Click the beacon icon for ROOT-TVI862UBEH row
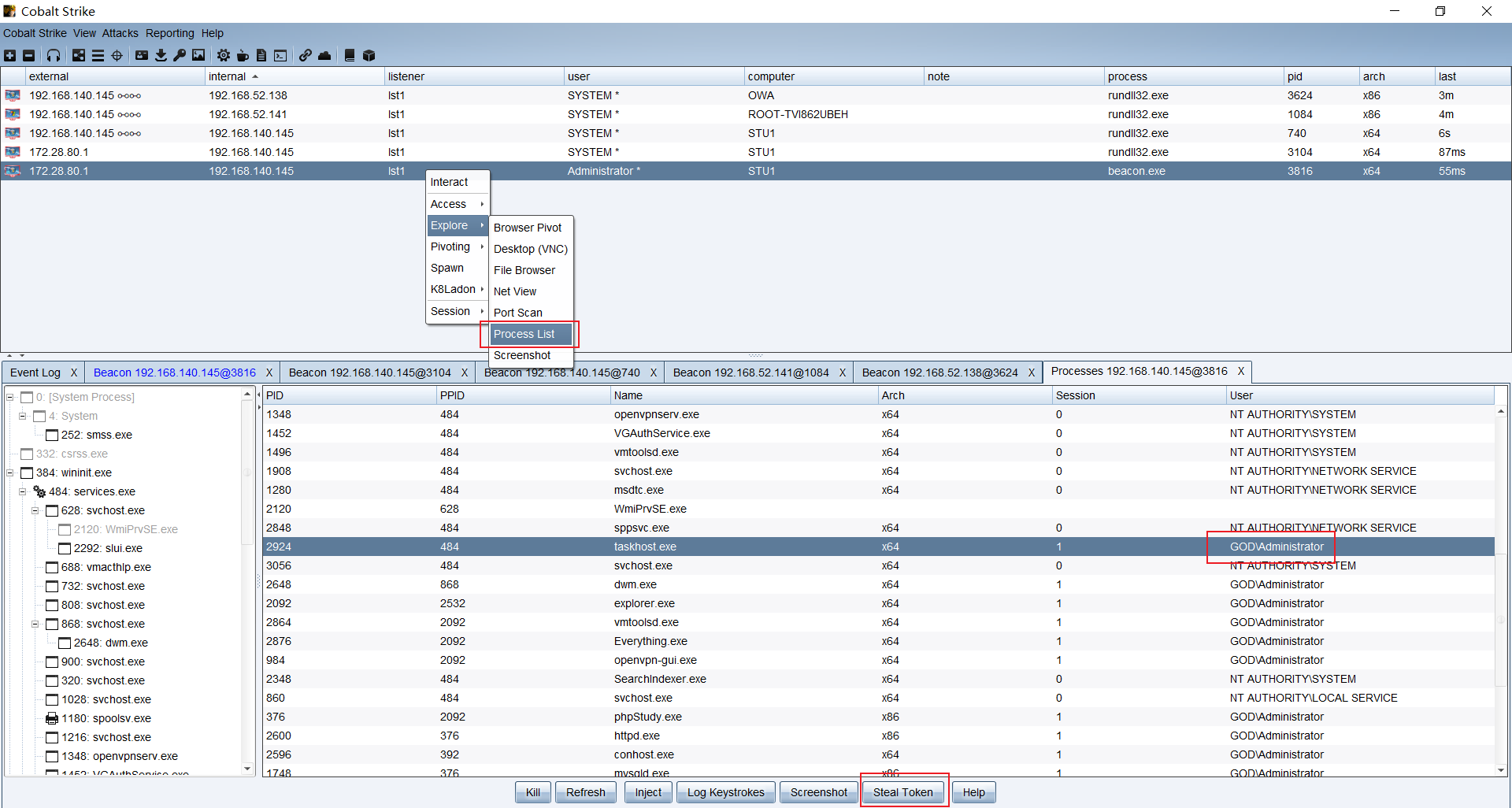The width and height of the screenshot is (1512, 808). pos(13,114)
